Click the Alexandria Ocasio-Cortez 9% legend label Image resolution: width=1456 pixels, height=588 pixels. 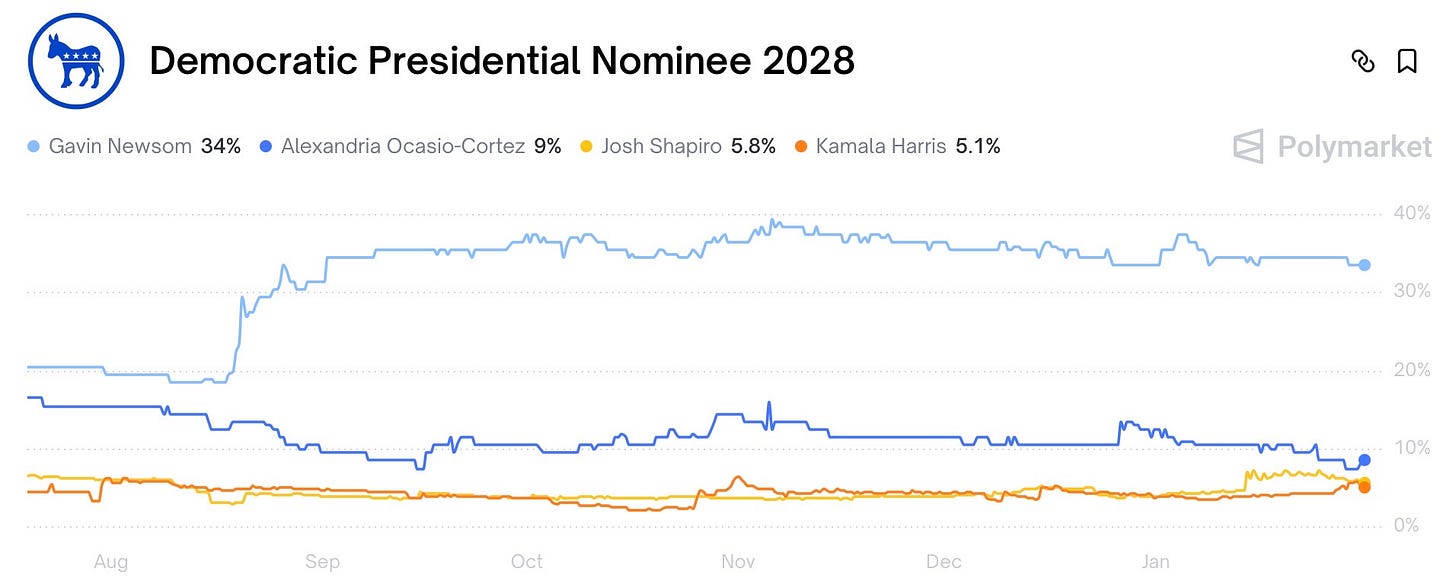(421, 147)
